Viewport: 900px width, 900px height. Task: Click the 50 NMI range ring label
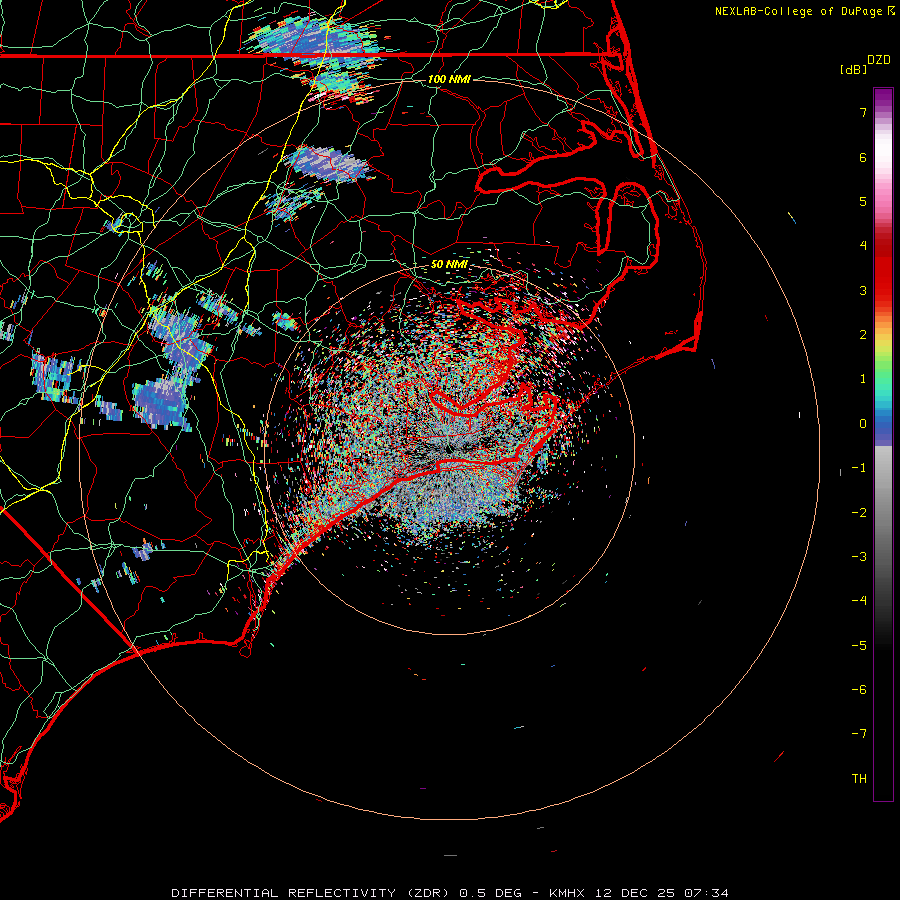[x=449, y=264]
